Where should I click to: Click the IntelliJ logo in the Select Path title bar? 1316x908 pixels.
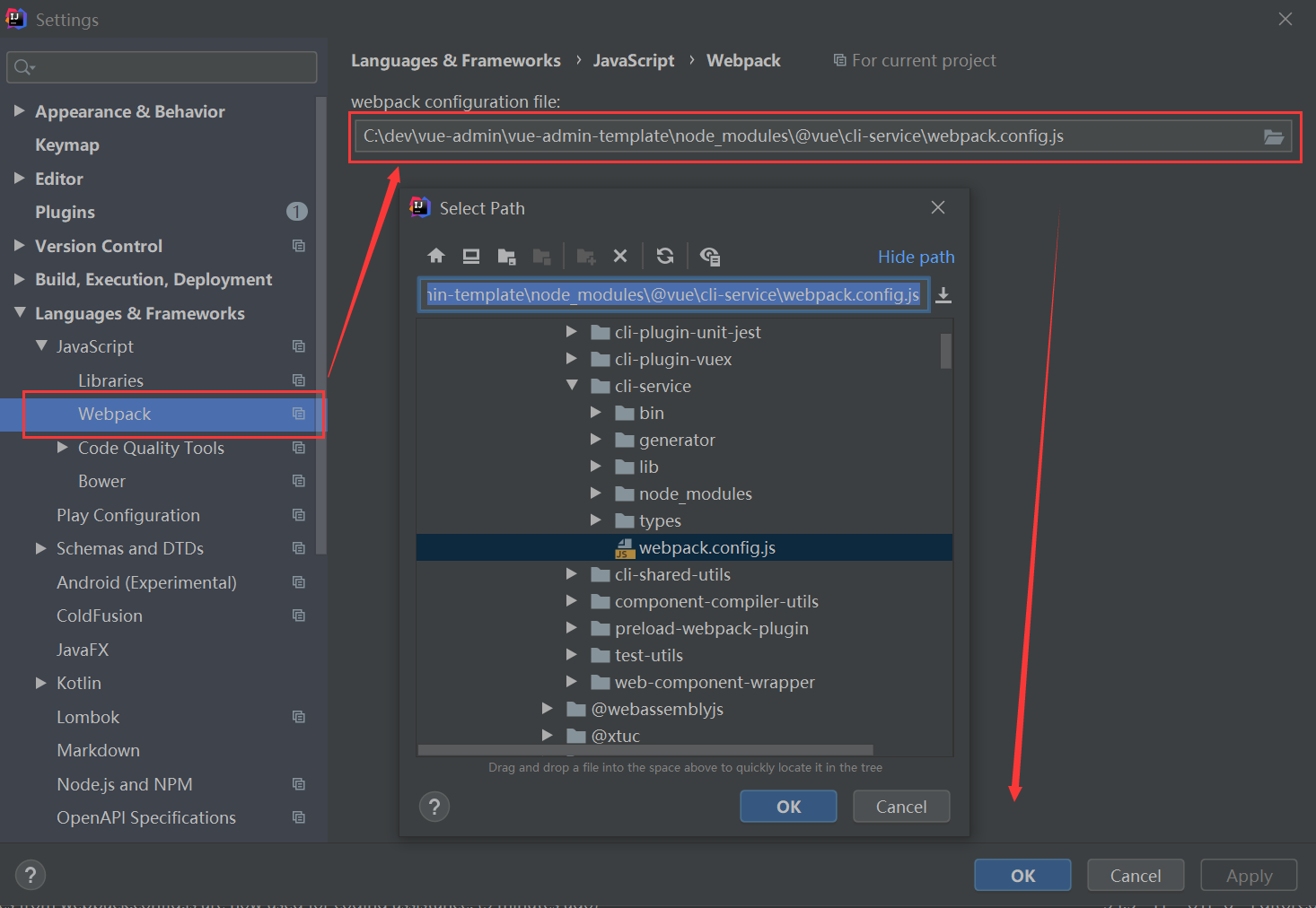coord(420,207)
